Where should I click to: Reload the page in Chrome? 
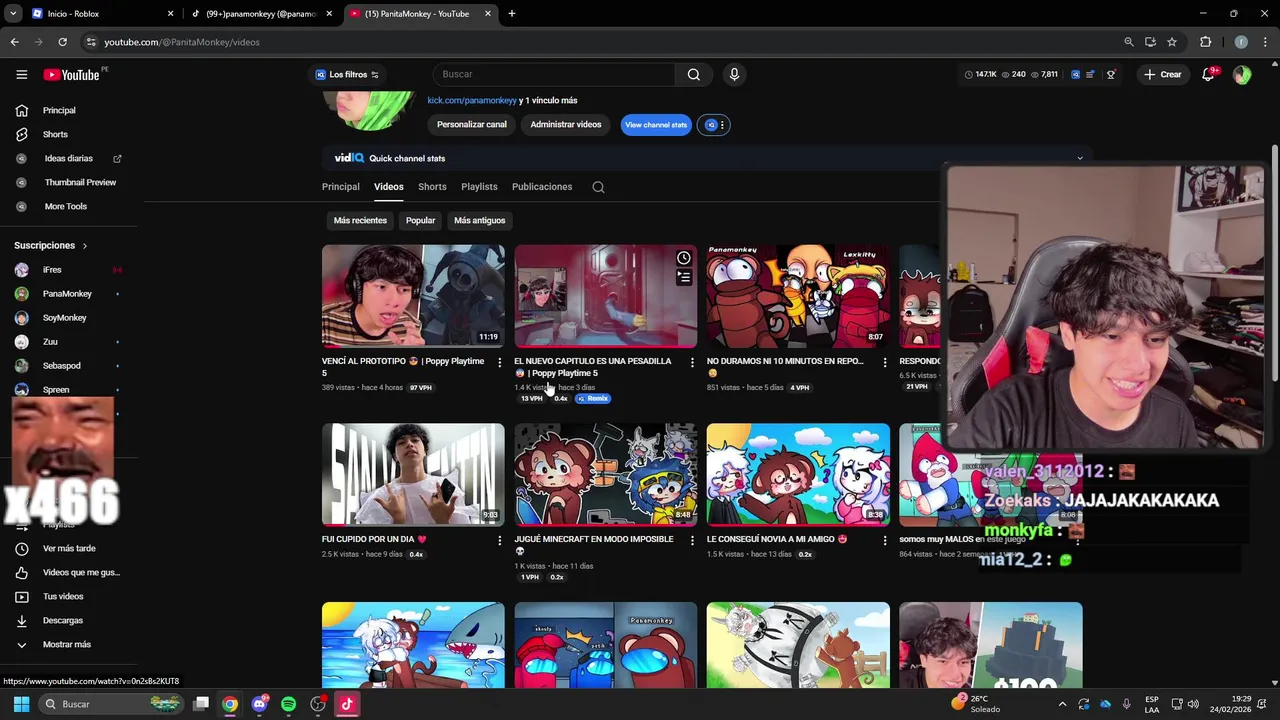[62, 42]
